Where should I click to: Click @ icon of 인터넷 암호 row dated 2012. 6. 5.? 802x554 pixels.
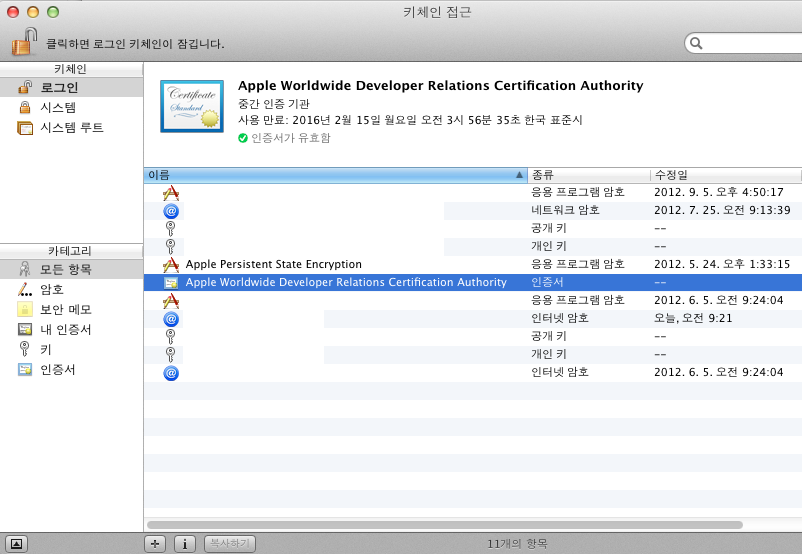(x=171, y=373)
